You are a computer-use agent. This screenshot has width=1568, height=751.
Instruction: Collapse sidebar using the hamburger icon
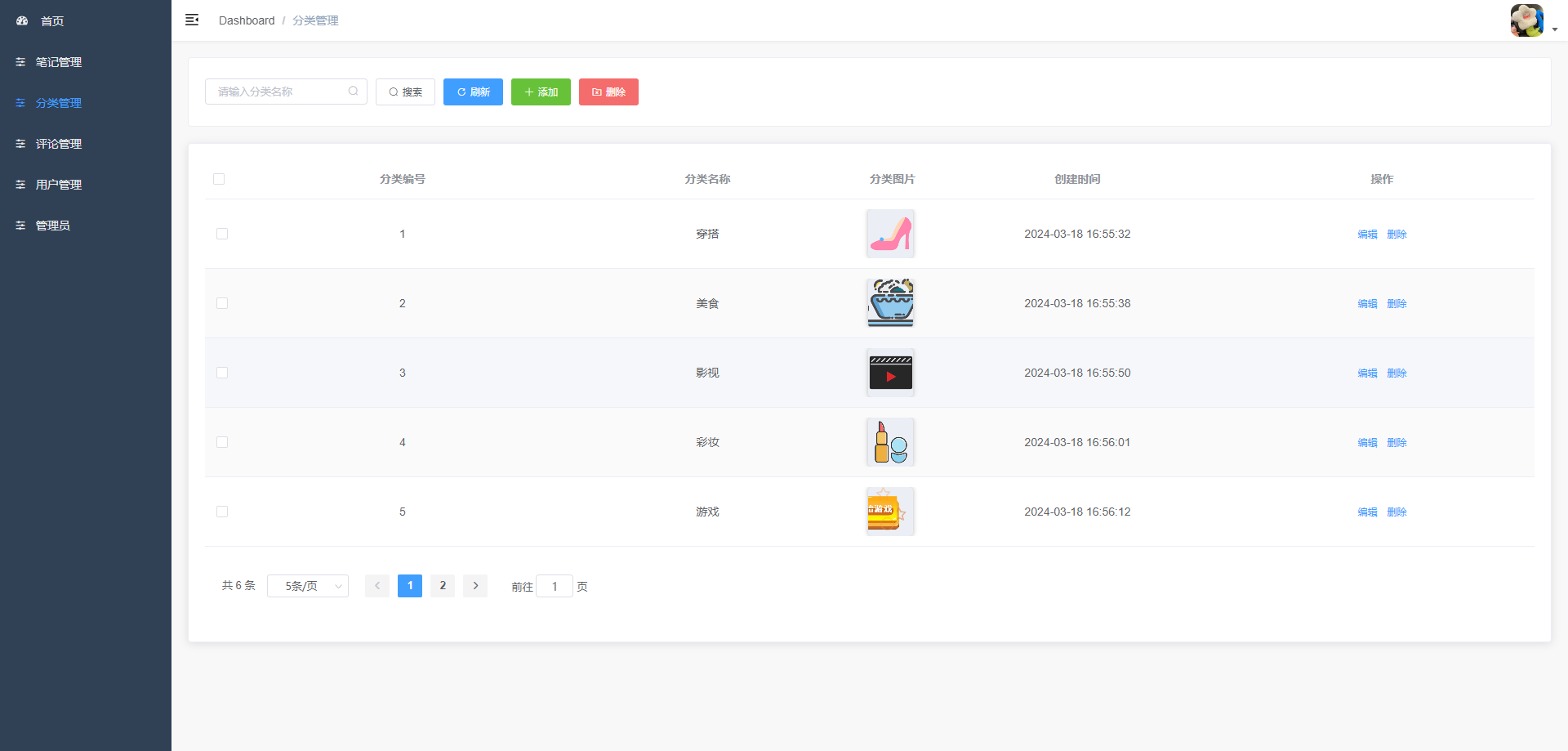(192, 20)
